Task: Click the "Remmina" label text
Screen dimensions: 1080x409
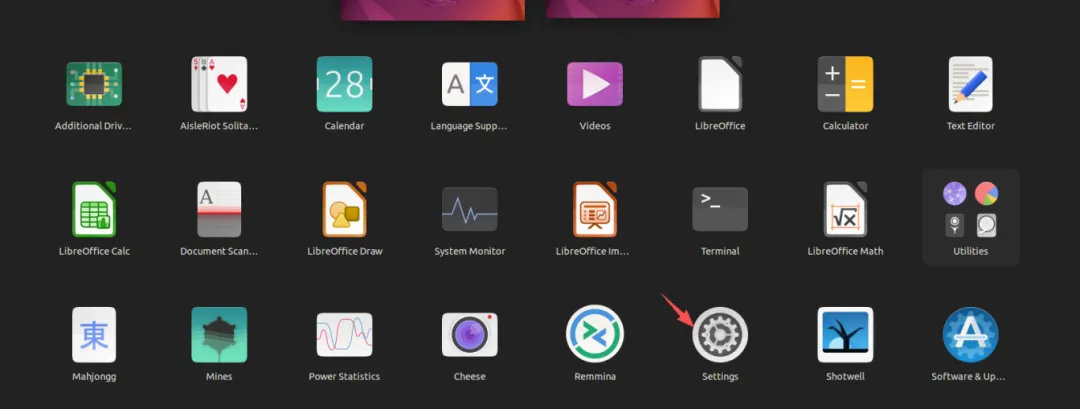Action: 595,377
